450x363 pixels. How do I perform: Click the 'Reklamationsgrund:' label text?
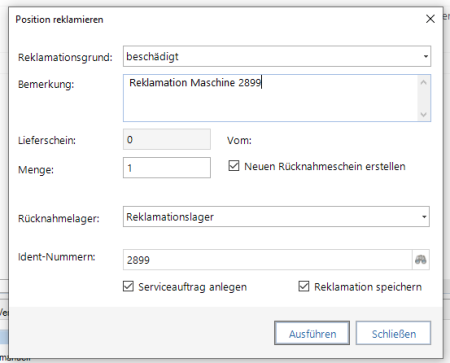point(65,57)
